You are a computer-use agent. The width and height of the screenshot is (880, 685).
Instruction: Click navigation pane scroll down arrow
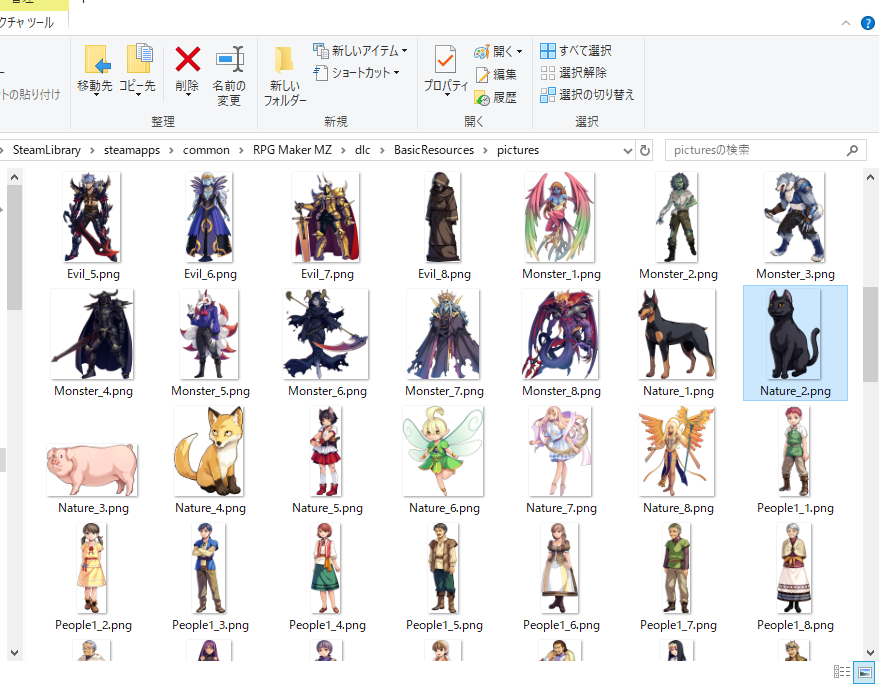click(x=15, y=652)
